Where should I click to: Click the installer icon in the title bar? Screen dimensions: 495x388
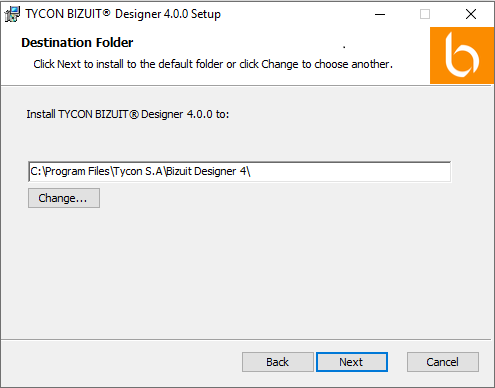click(x=12, y=14)
